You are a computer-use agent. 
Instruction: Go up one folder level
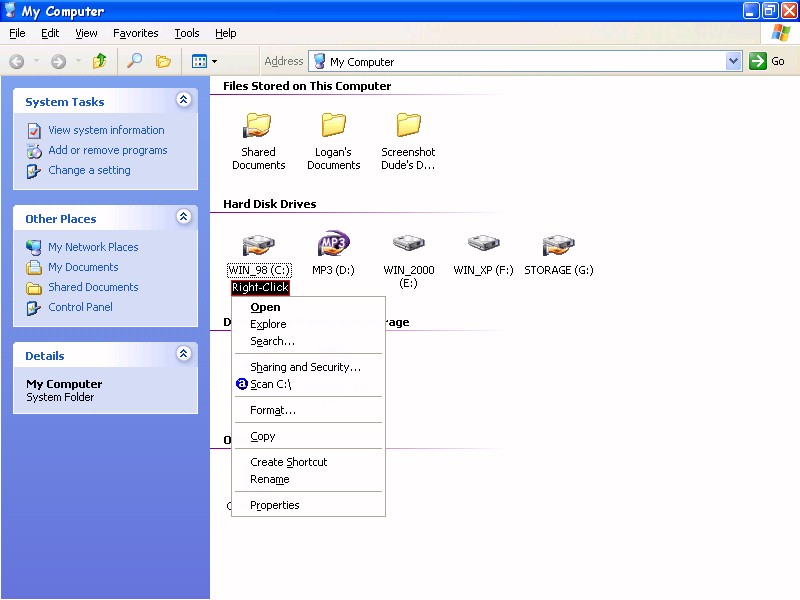click(x=99, y=61)
